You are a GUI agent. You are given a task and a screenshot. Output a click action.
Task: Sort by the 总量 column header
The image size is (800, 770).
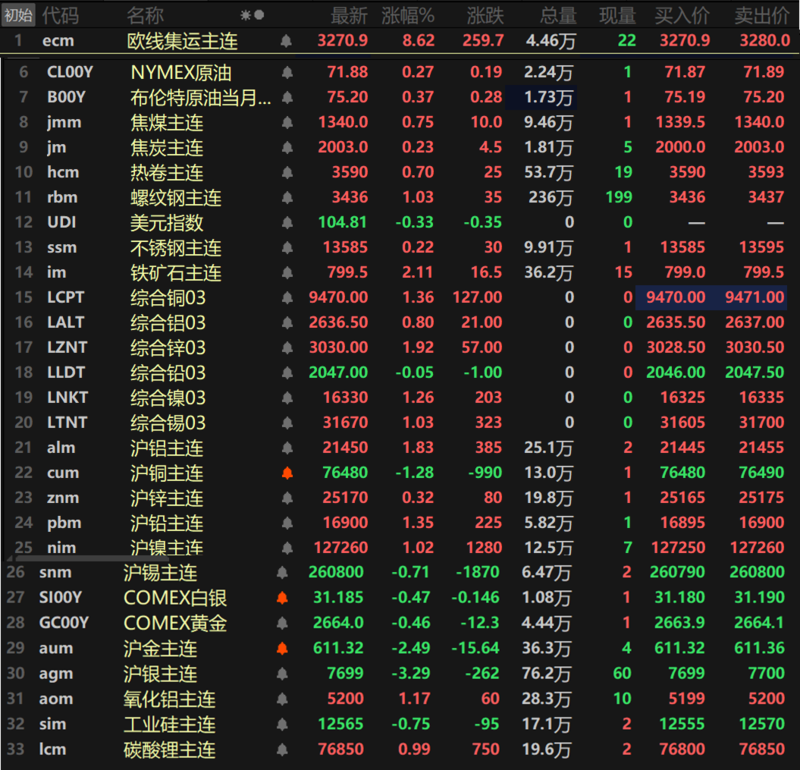tap(558, 16)
